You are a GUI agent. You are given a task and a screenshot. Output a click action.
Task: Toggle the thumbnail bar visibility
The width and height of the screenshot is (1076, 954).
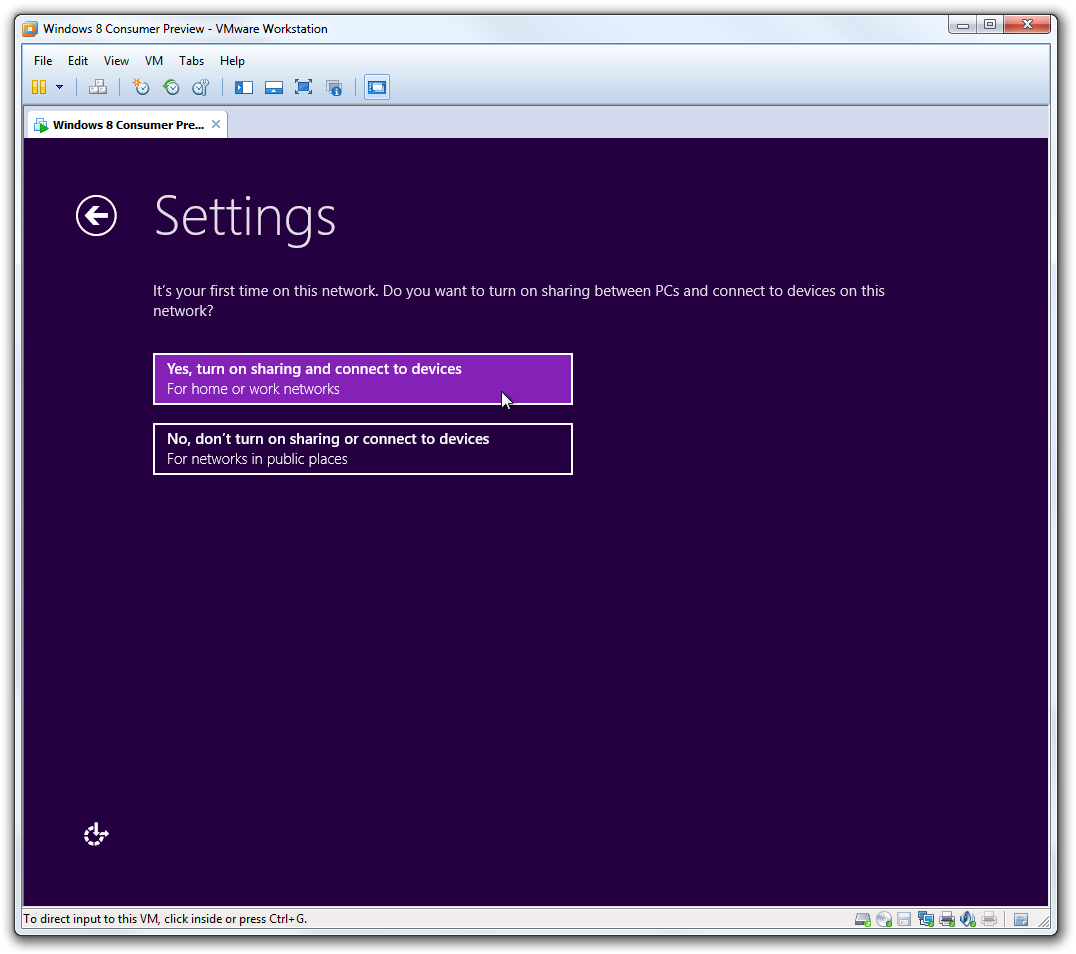click(x=273, y=87)
